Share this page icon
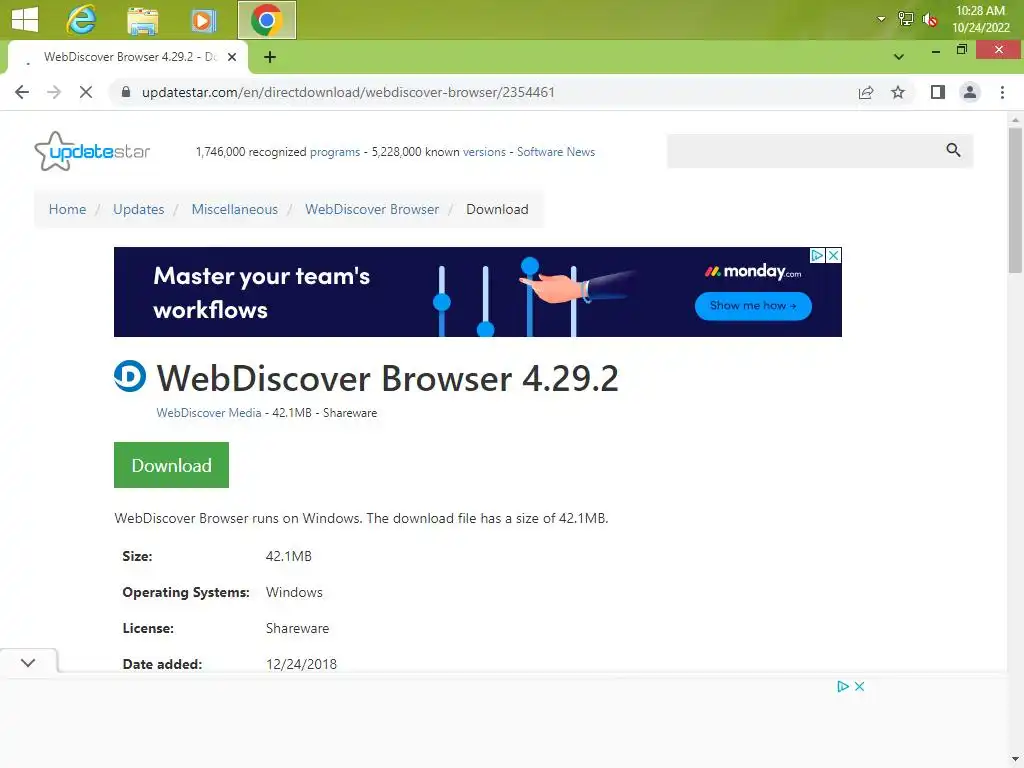 click(866, 92)
